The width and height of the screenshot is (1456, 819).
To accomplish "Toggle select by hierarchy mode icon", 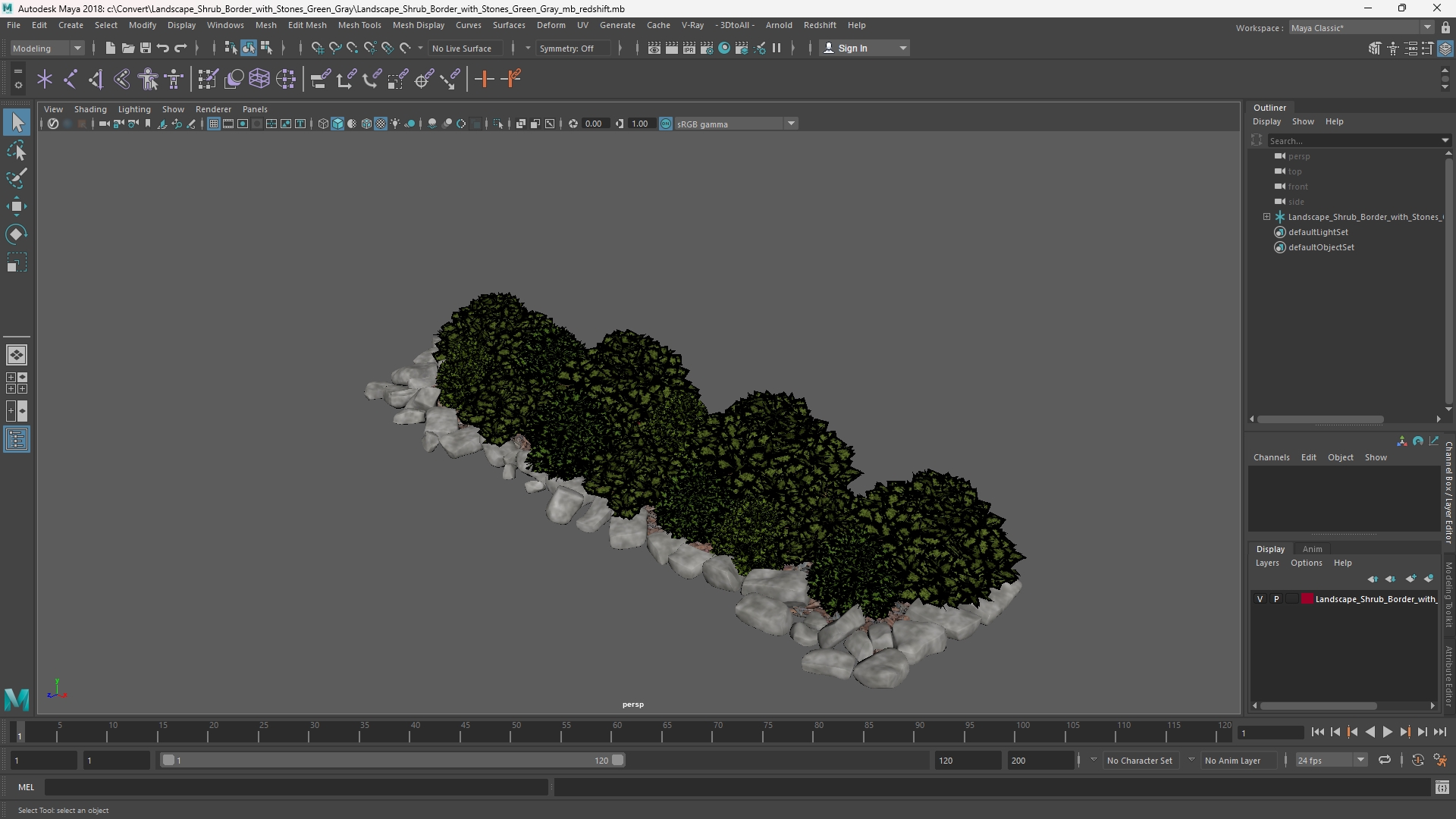I will pyautogui.click(x=231, y=48).
